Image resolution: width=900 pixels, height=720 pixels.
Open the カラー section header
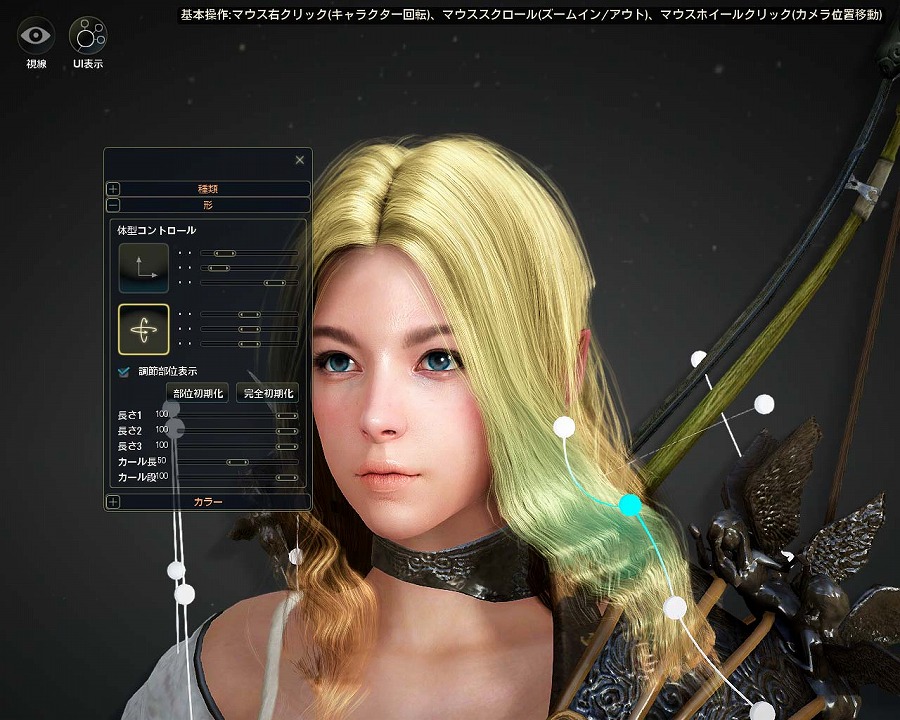207,501
